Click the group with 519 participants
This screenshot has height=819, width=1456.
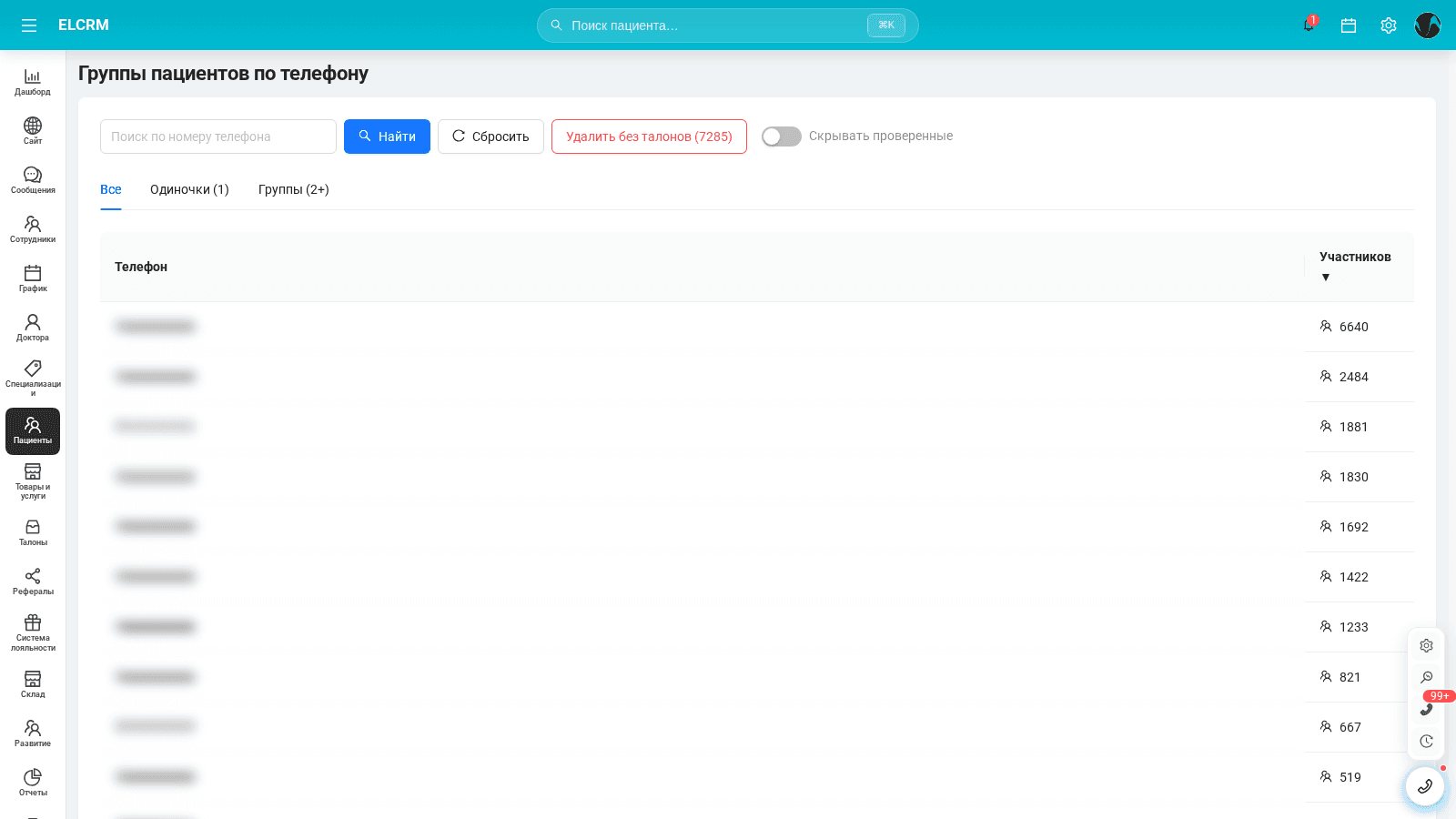click(757, 777)
